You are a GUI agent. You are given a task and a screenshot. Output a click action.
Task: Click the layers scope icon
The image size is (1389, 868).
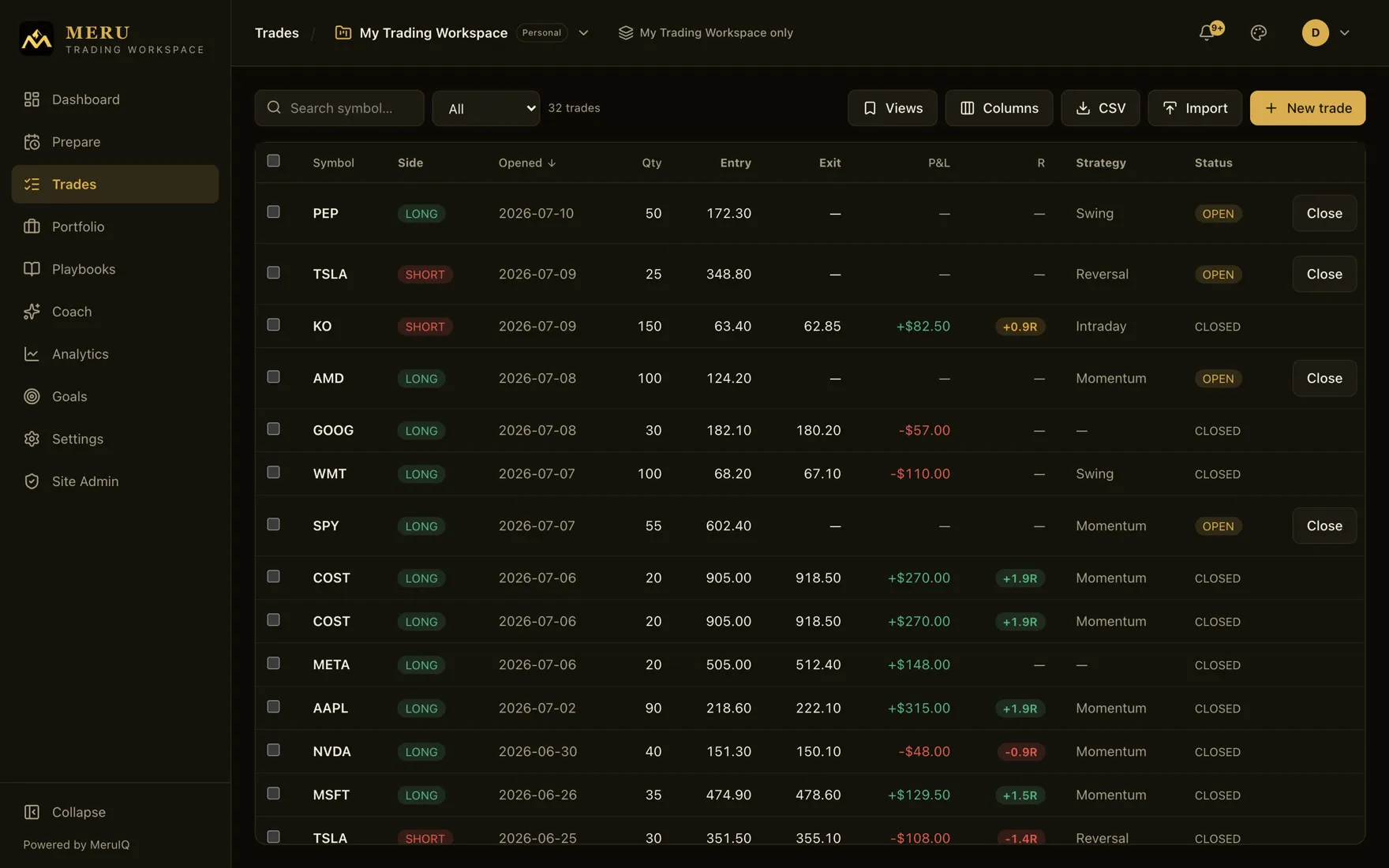click(x=626, y=32)
